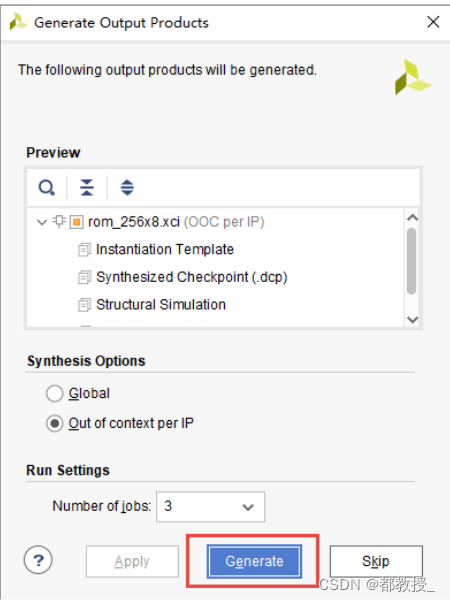Select Out of context per IP option
The height and width of the screenshot is (602, 450).
point(55,423)
